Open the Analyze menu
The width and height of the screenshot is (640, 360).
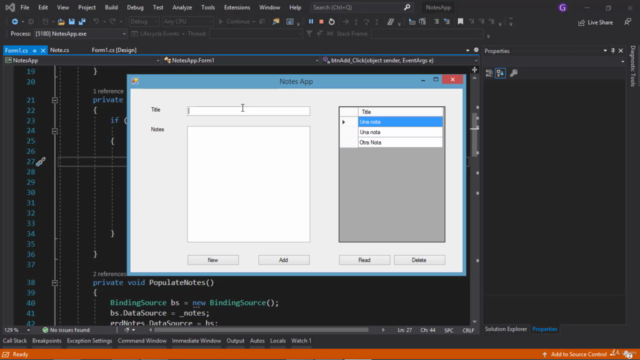coord(182,7)
